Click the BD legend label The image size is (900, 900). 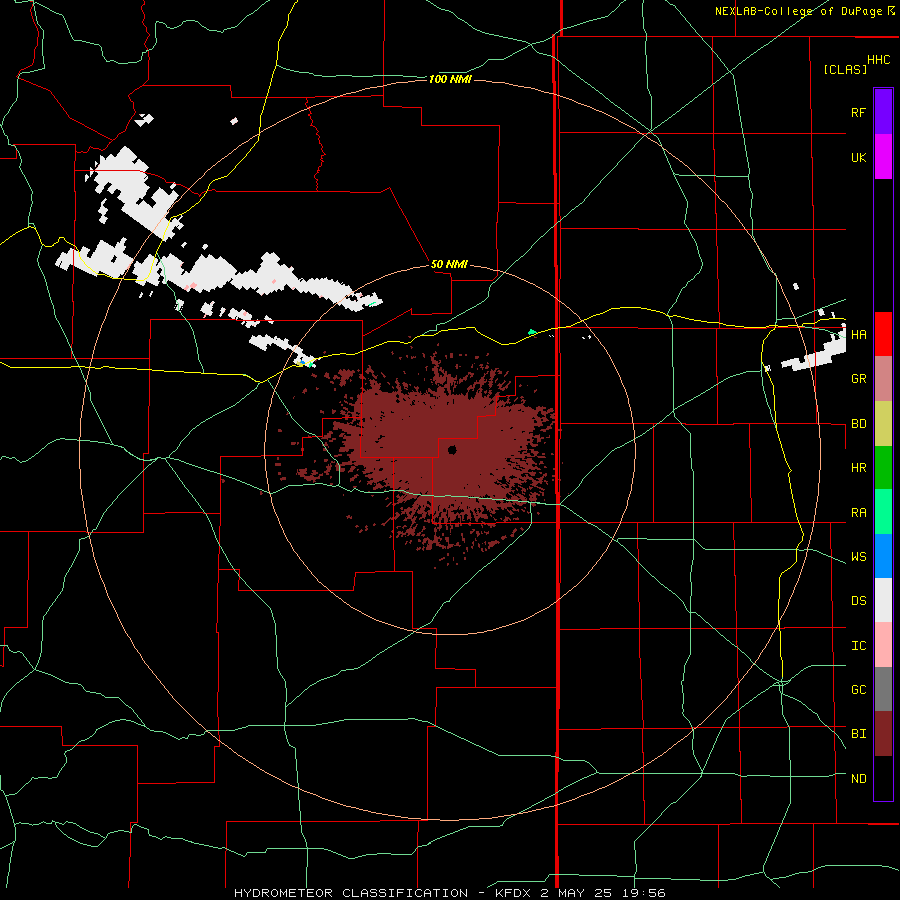click(x=858, y=424)
